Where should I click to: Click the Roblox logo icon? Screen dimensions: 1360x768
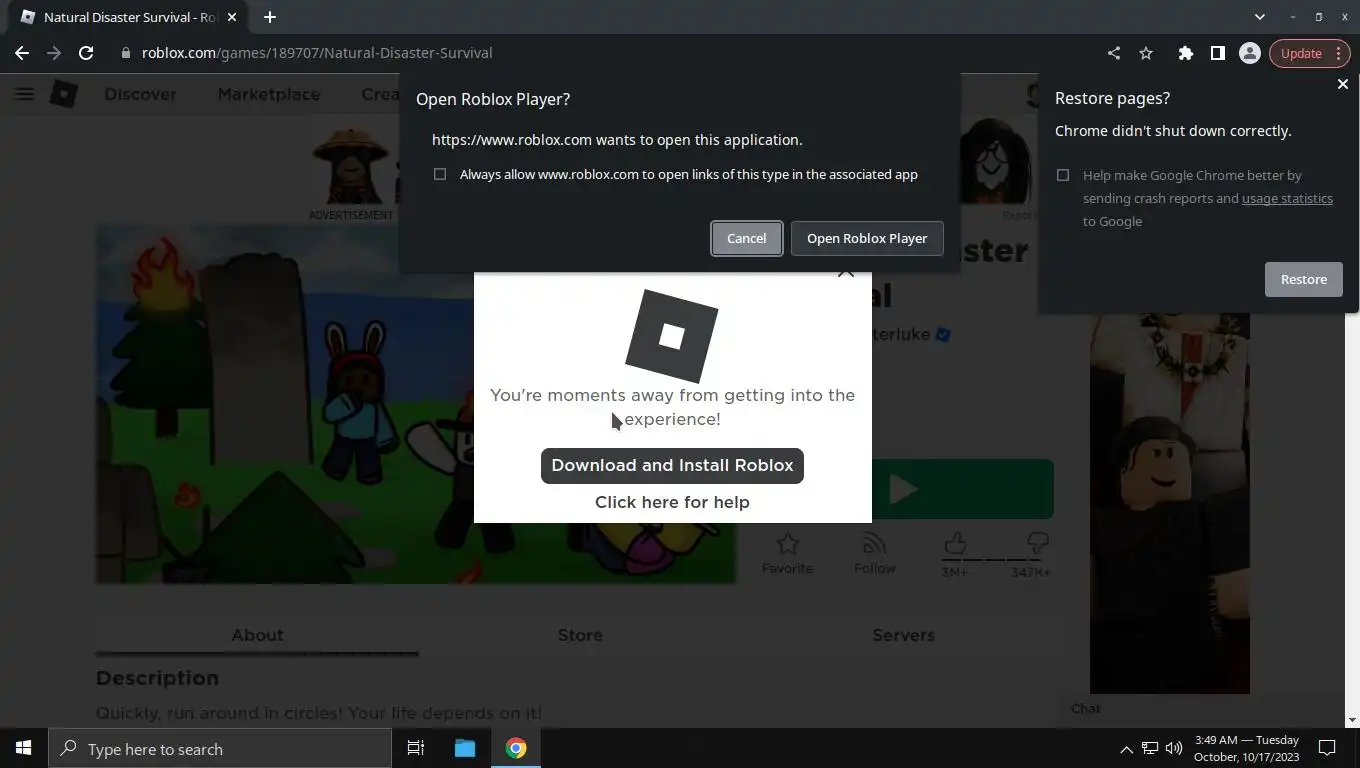coord(64,94)
